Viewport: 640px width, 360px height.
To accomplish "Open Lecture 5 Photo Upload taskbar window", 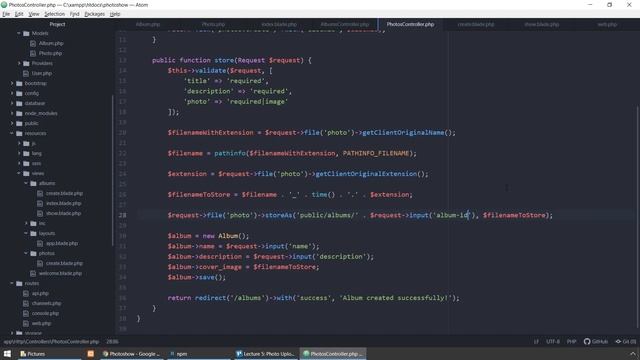I will coord(265,354).
